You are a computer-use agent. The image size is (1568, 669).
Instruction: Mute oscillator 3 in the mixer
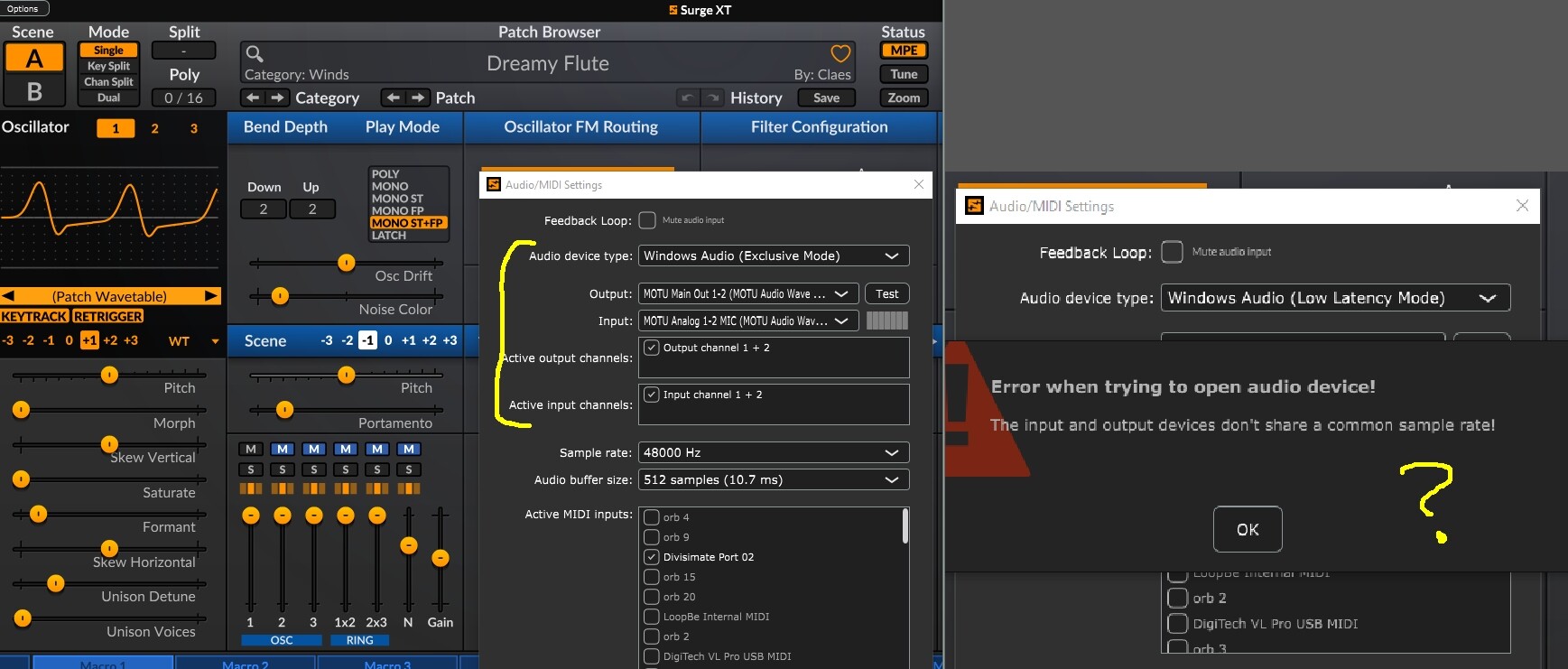(x=313, y=449)
